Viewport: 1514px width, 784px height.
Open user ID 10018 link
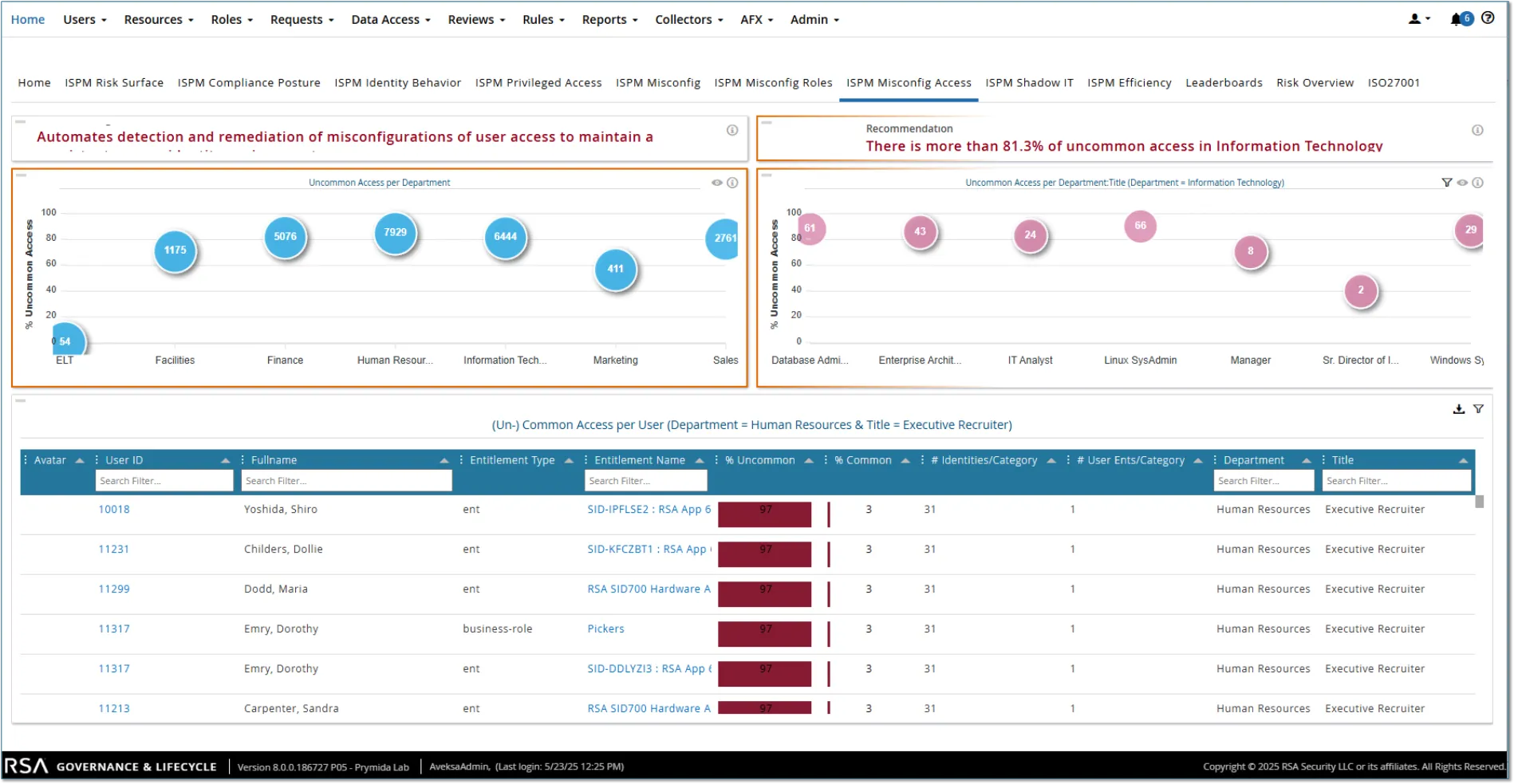[114, 510]
